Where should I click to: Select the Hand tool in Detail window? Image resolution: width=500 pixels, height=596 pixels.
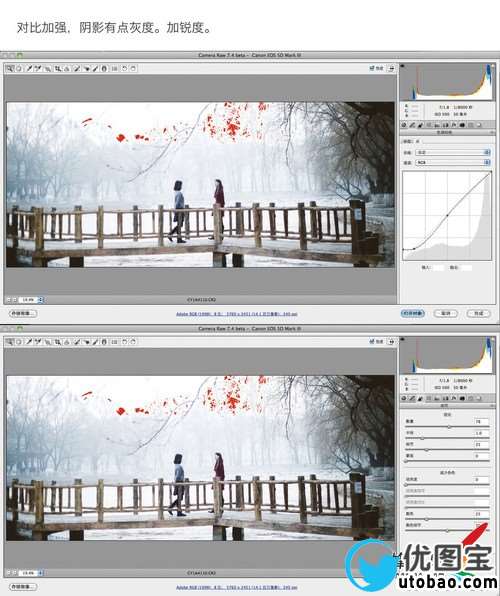(19, 342)
